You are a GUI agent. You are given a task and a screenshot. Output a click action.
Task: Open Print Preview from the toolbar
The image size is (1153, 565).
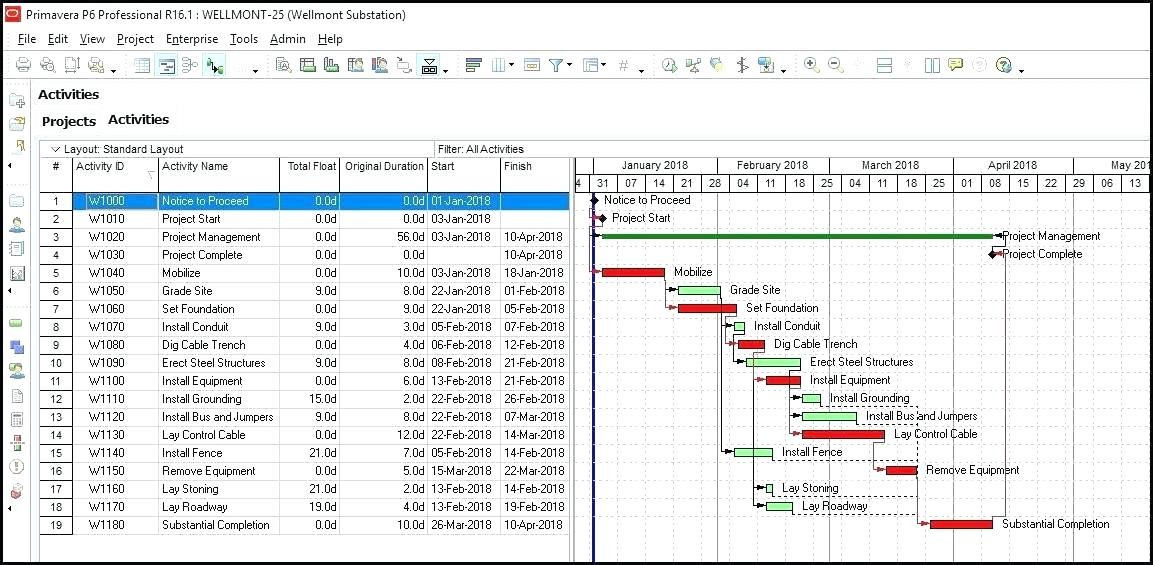pos(47,66)
